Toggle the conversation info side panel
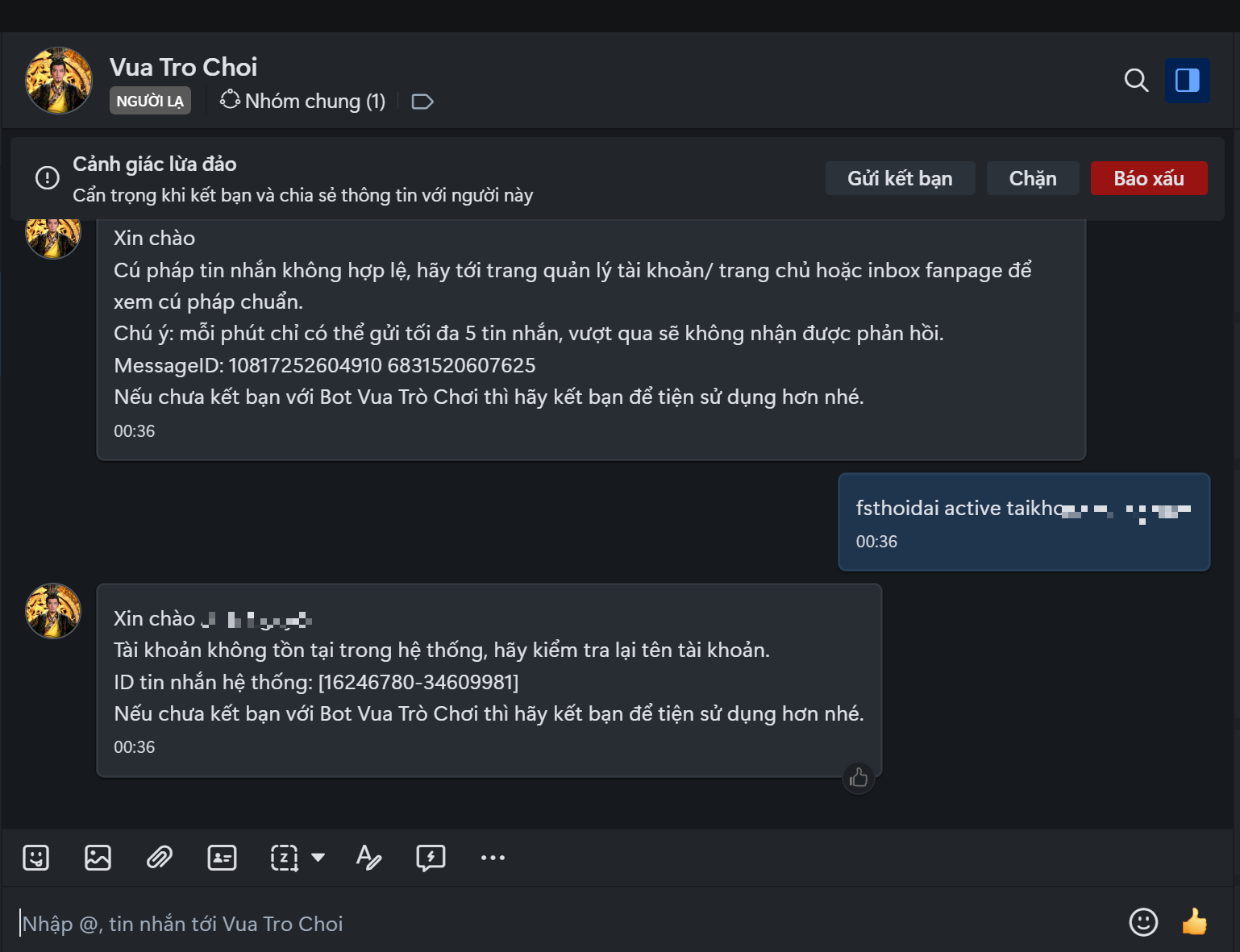The height and width of the screenshot is (952, 1240). point(1187,80)
